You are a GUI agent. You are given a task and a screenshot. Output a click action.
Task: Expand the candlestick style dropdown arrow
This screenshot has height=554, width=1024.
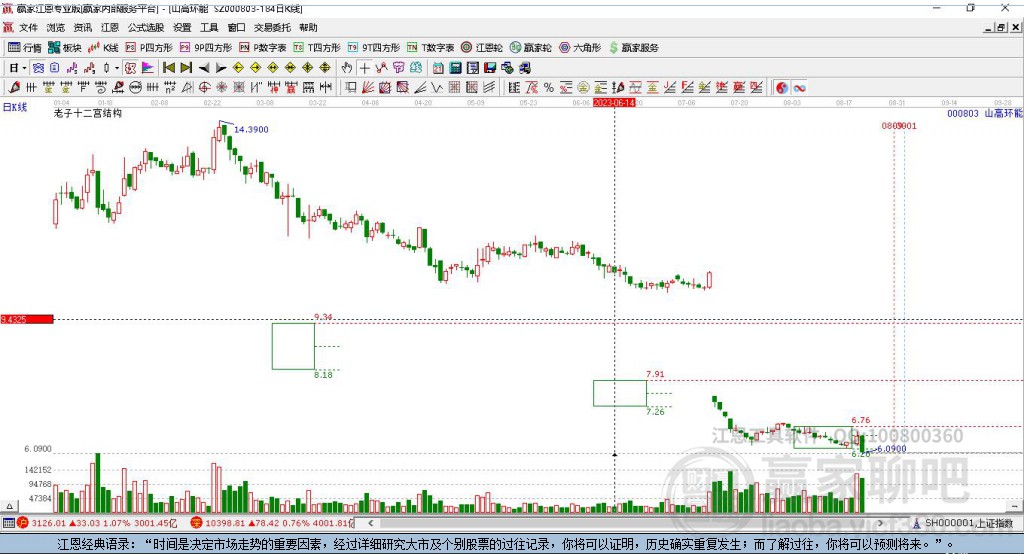[x=116, y=68]
